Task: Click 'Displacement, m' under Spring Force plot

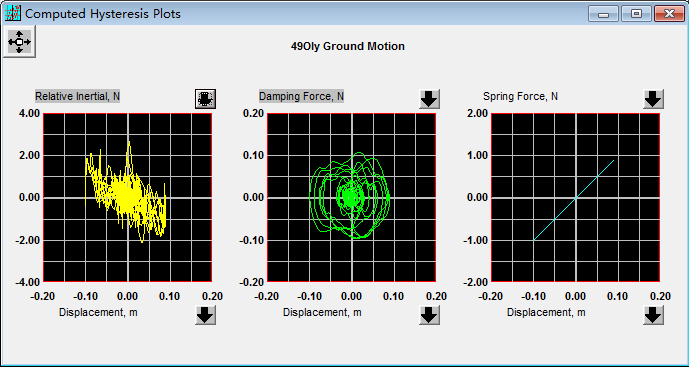Action: click(x=546, y=312)
